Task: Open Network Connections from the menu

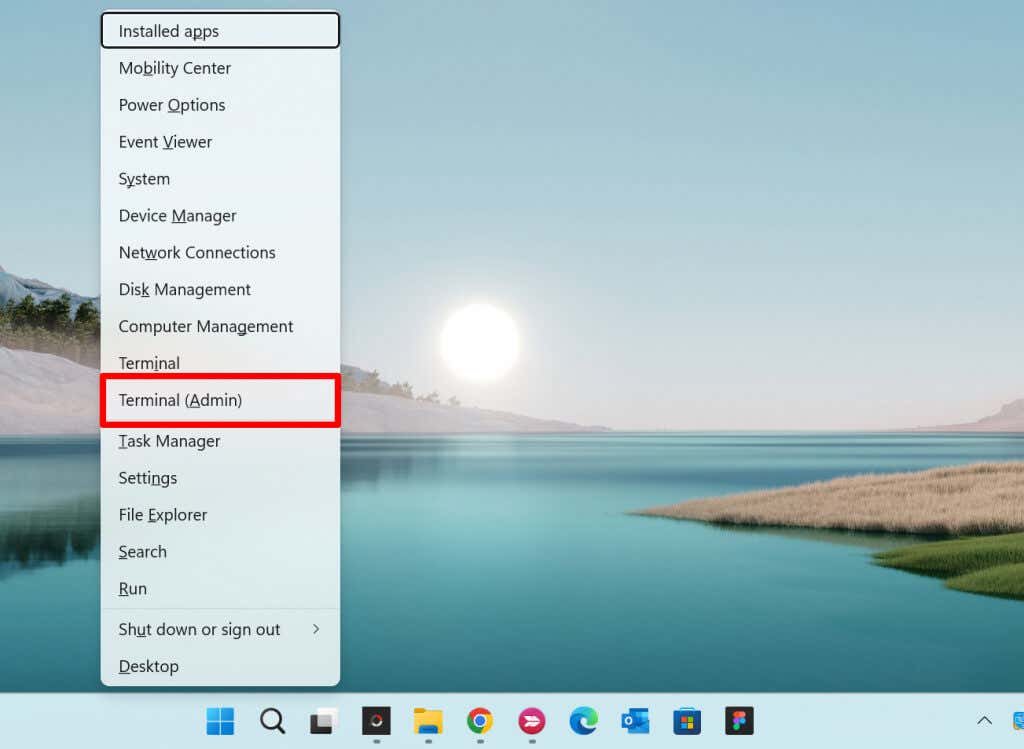Action: point(197,253)
